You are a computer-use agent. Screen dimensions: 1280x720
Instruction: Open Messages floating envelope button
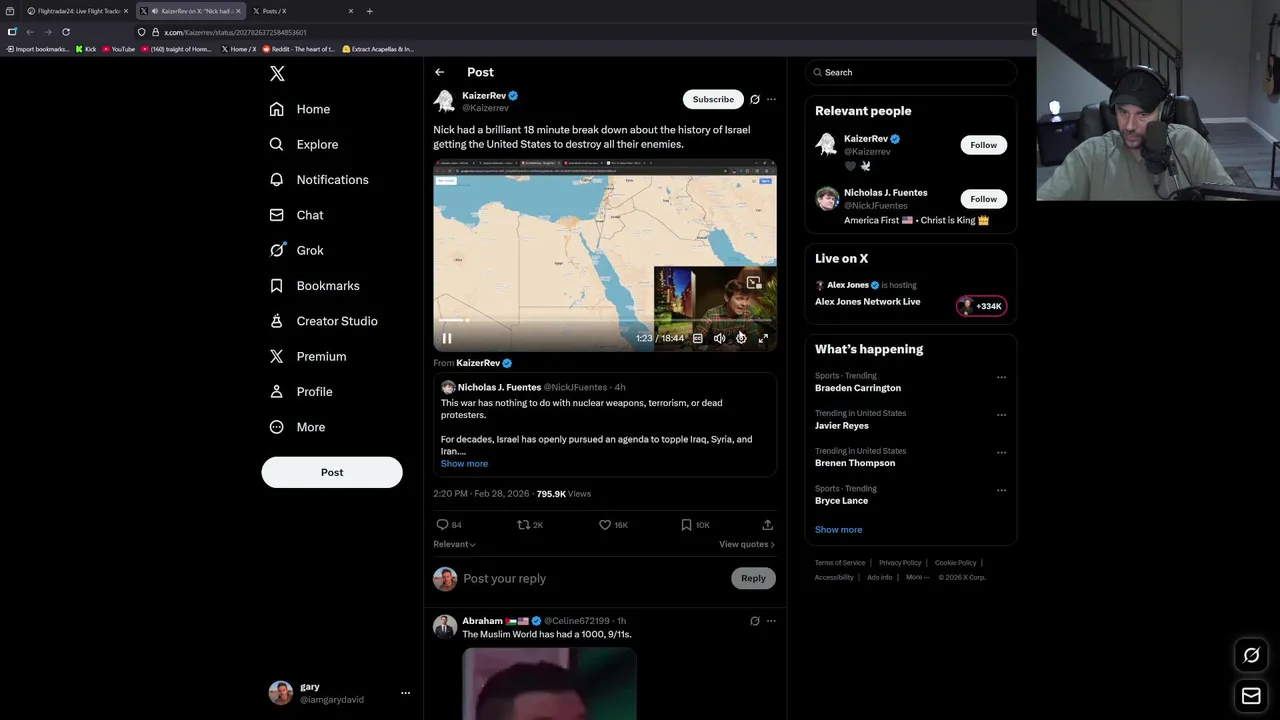click(x=1251, y=696)
